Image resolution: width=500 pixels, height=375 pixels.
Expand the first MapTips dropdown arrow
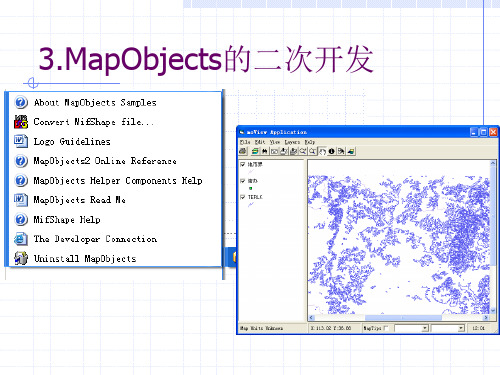425,328
